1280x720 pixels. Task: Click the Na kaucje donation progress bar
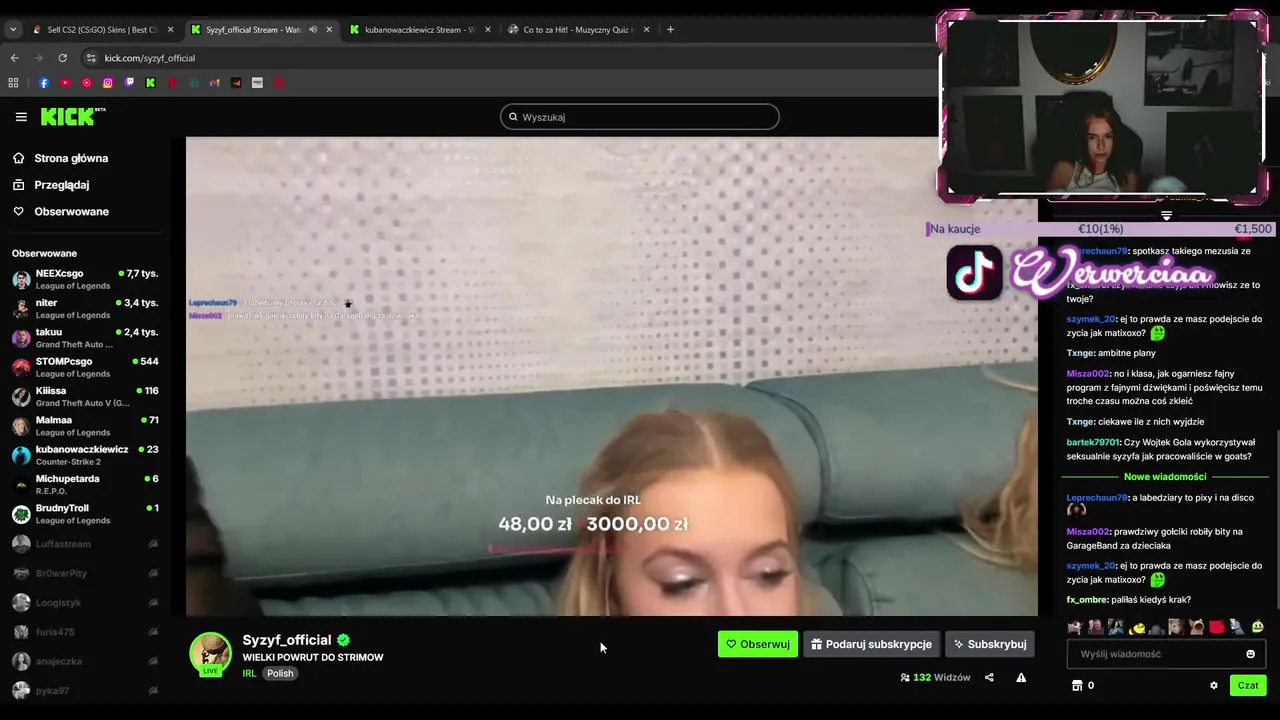point(1100,229)
